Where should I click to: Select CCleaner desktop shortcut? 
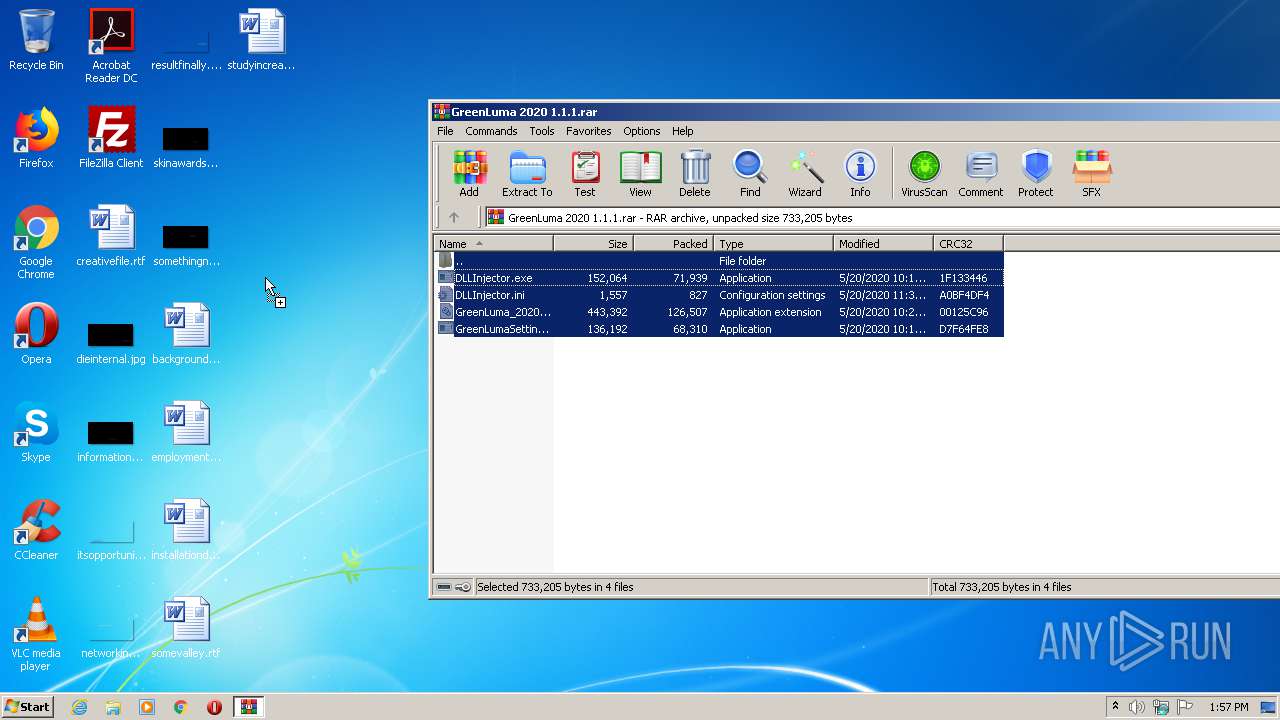pyautogui.click(x=36, y=530)
